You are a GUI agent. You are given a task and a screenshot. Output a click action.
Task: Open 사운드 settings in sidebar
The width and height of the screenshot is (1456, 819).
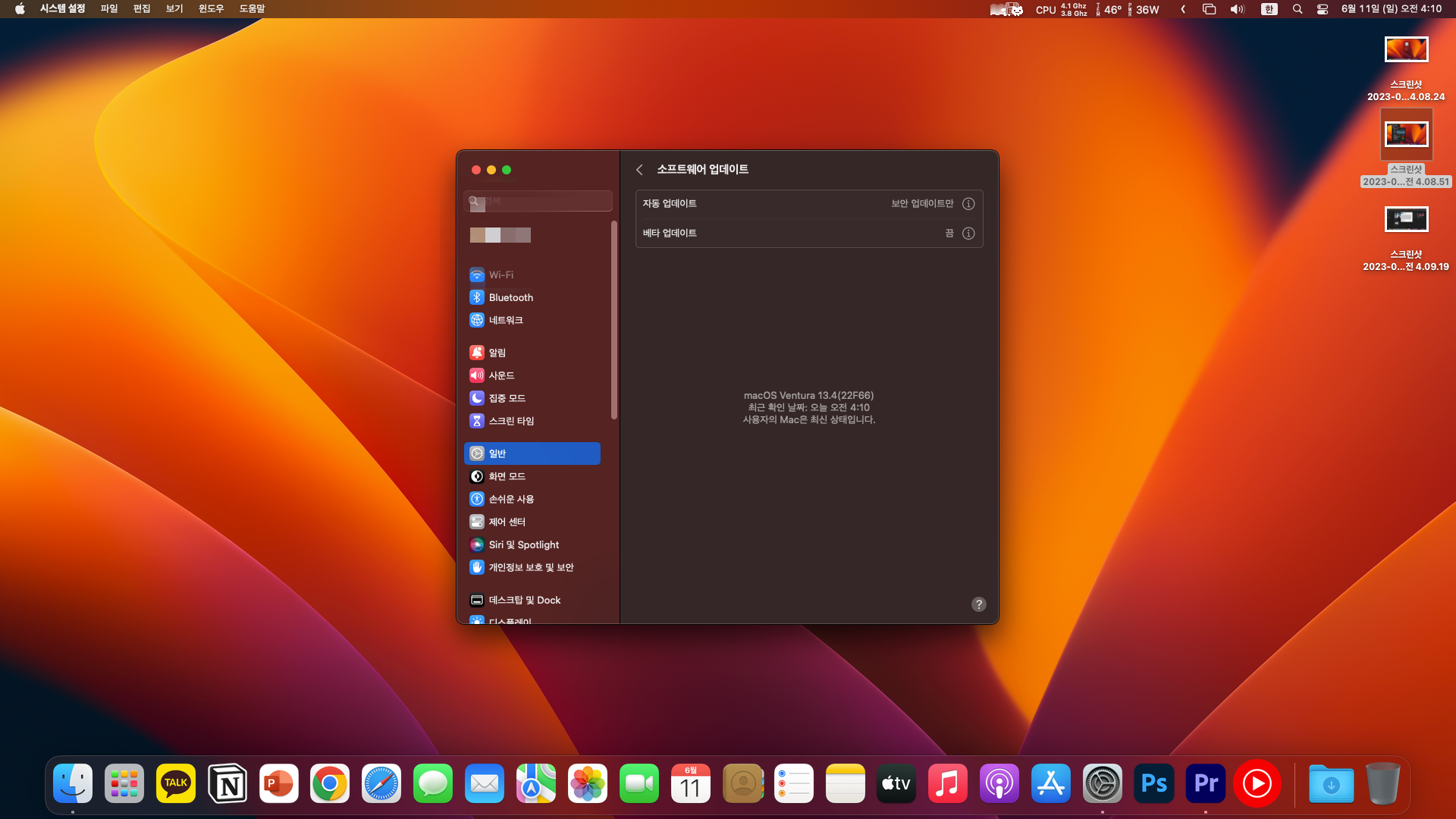(x=532, y=375)
